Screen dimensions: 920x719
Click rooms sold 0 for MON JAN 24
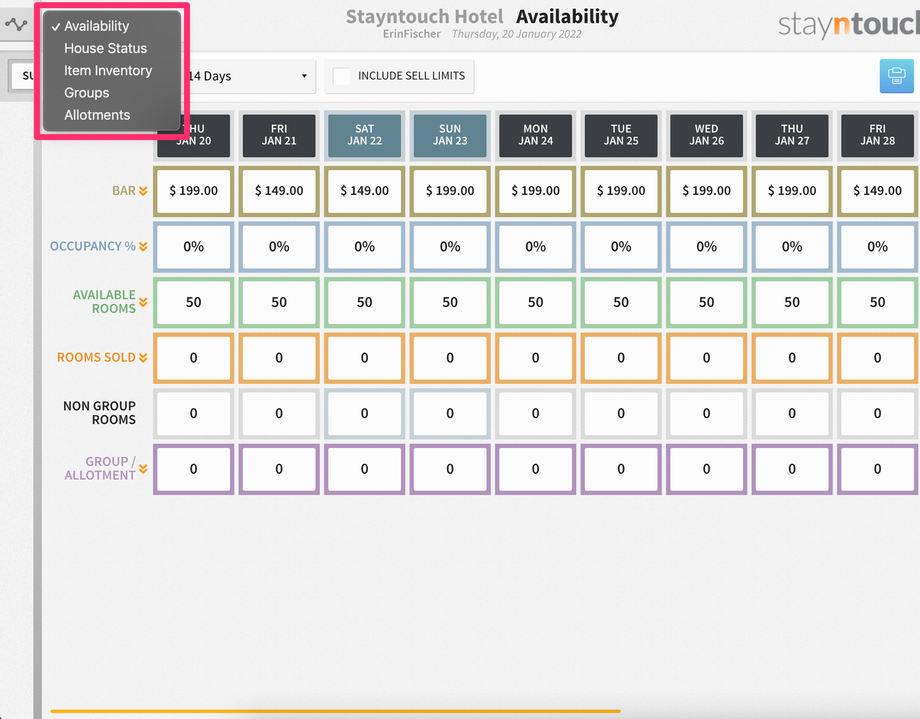coord(536,357)
